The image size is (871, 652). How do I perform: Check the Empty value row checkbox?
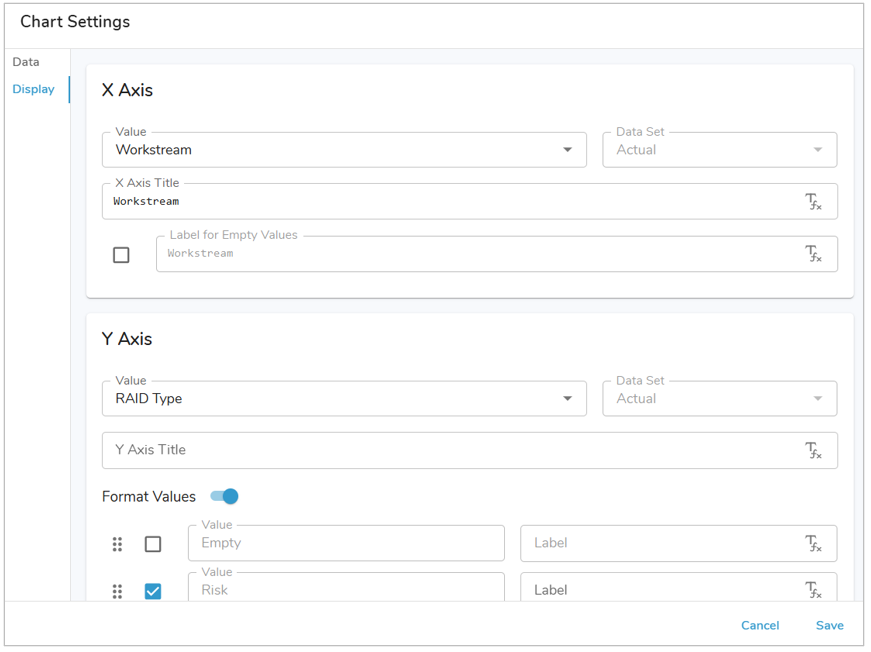[x=153, y=544]
